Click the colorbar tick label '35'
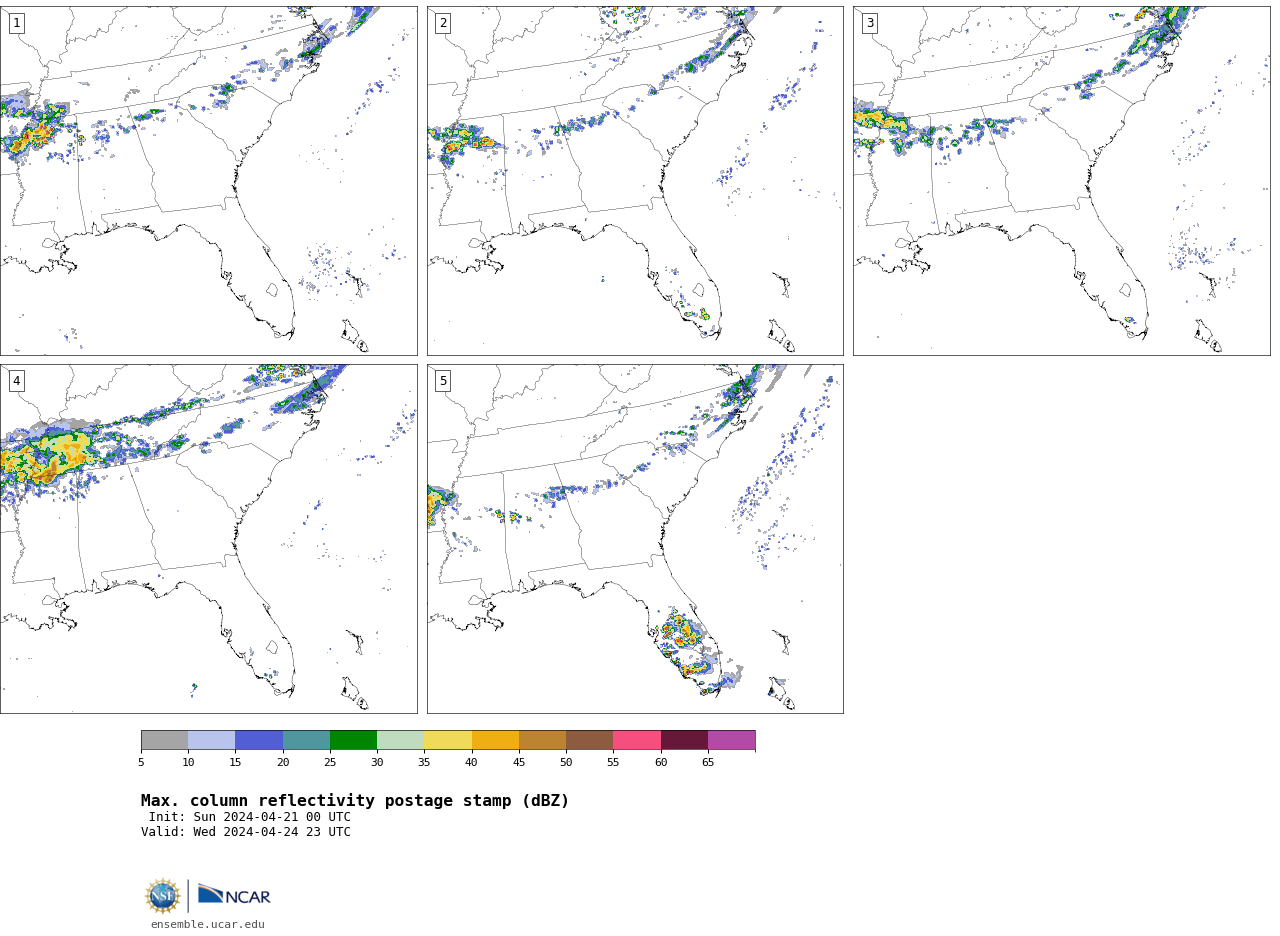The image size is (1280, 936). [424, 763]
